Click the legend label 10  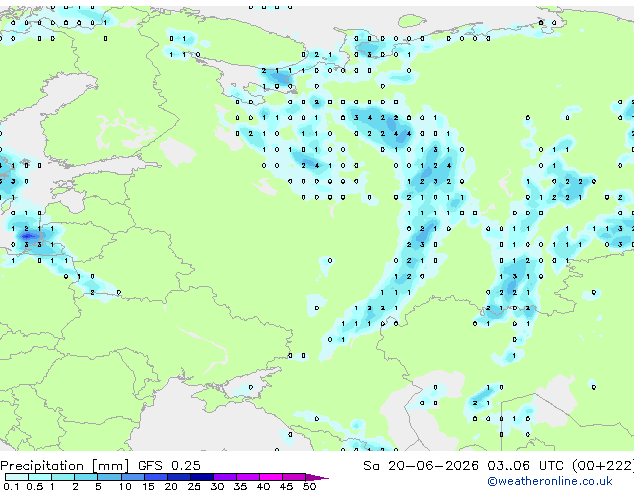click(125, 486)
